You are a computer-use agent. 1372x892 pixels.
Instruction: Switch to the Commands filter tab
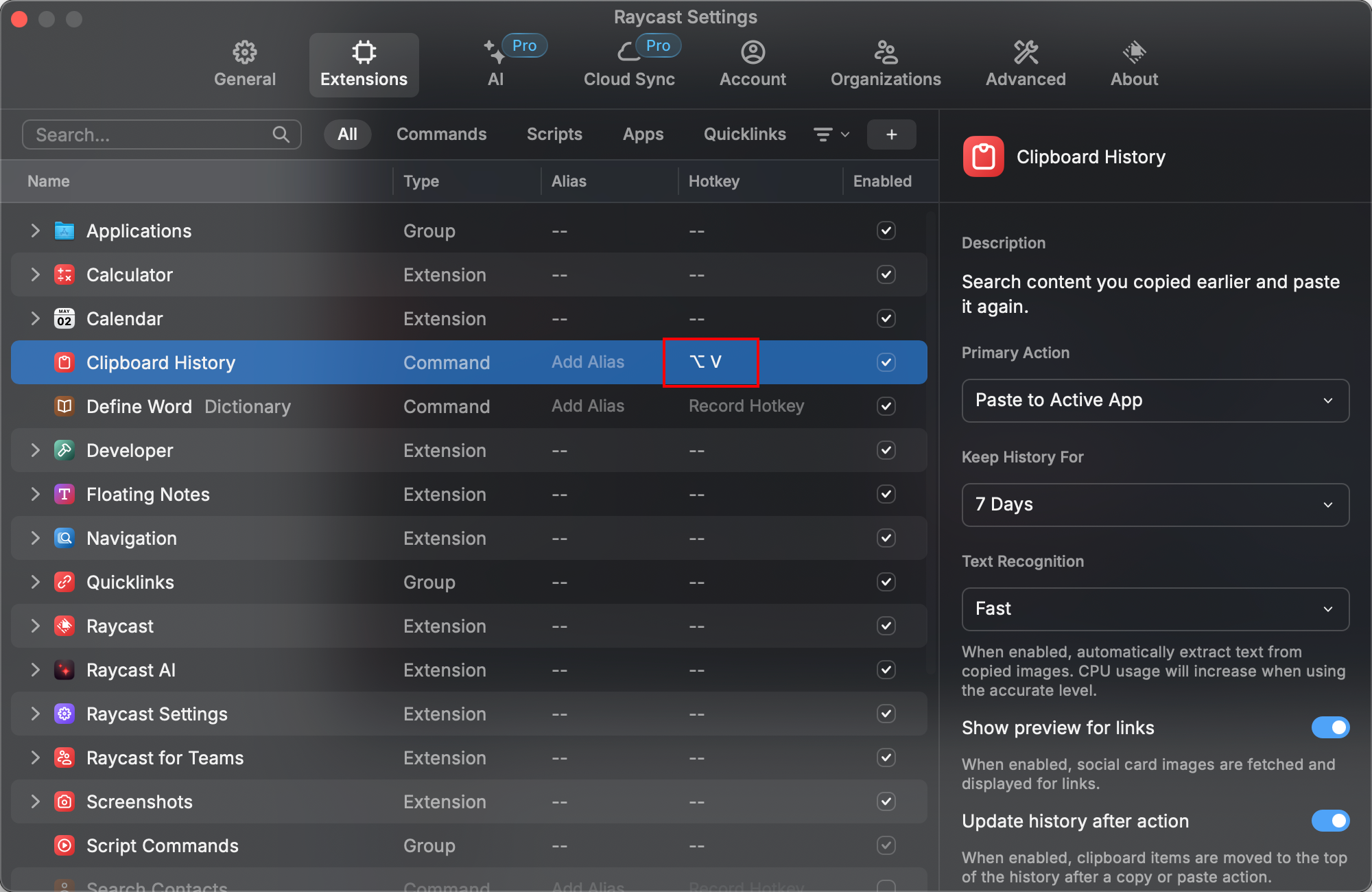pos(441,134)
